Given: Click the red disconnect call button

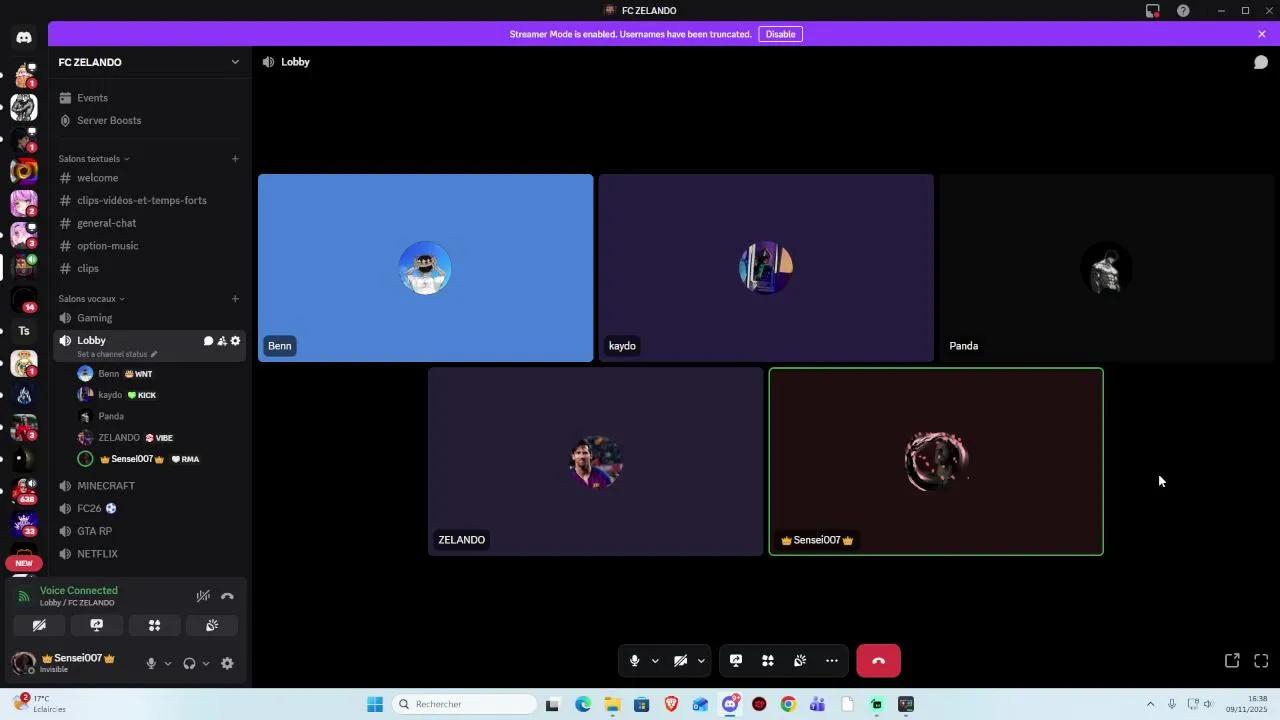Looking at the screenshot, I should click(x=878, y=661).
